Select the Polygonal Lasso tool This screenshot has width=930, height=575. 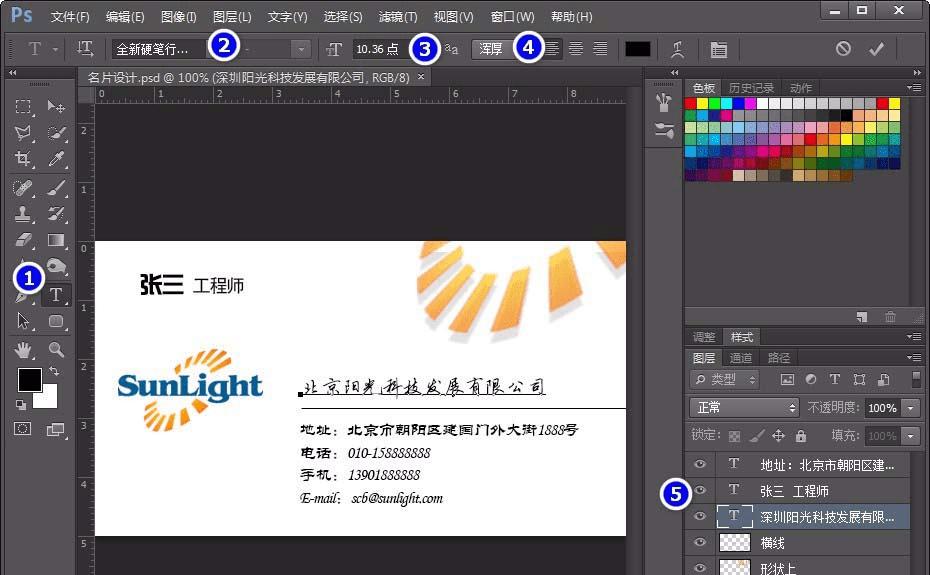click(x=23, y=132)
